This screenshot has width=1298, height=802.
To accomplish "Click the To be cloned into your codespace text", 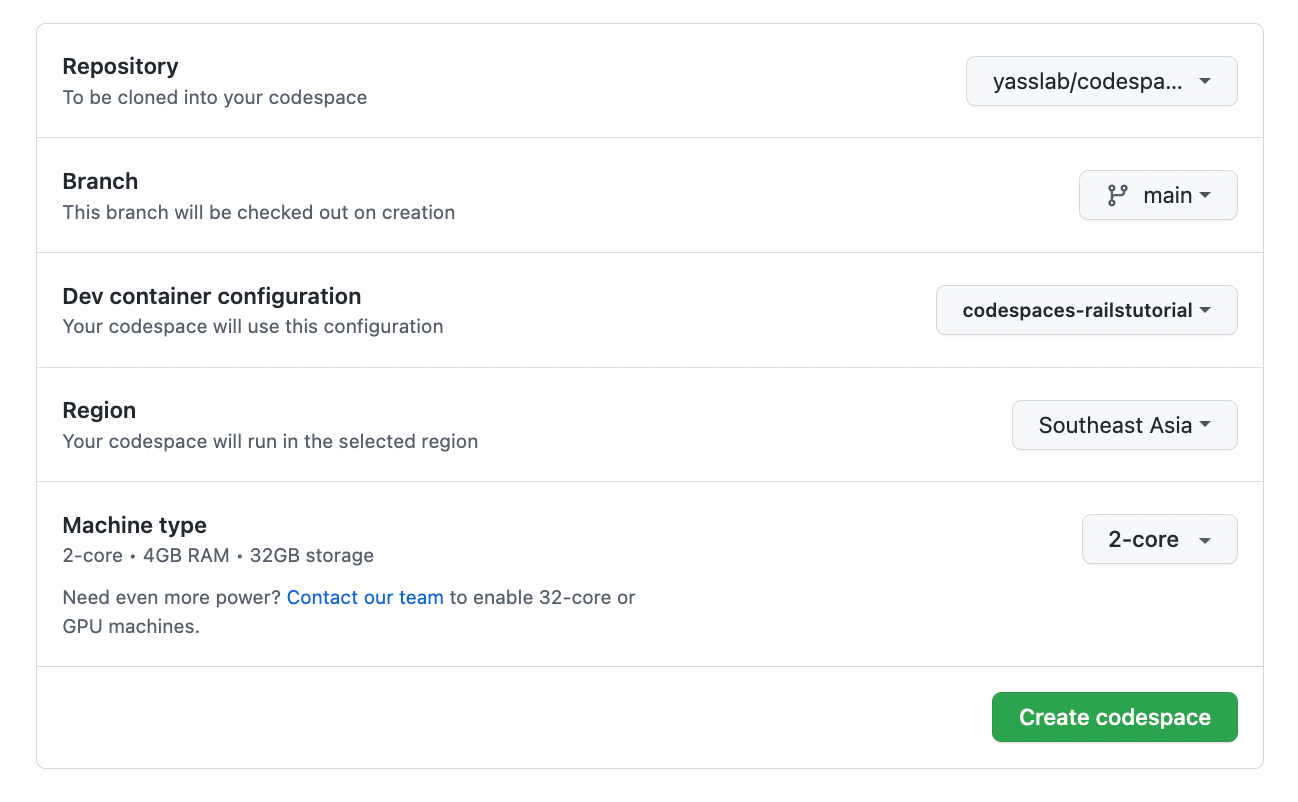I will pyautogui.click(x=215, y=98).
